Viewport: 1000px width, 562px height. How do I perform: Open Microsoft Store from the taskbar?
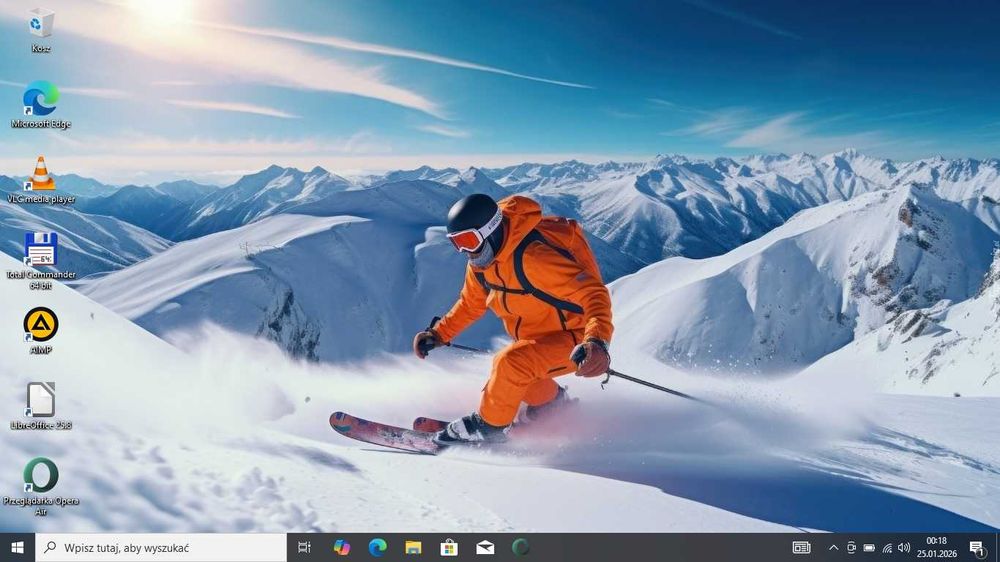449,547
